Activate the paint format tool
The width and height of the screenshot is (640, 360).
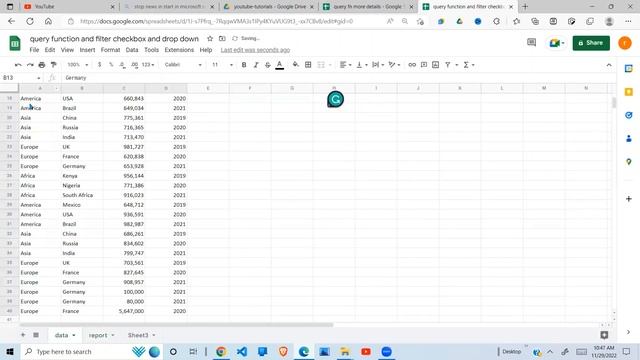click(53, 65)
